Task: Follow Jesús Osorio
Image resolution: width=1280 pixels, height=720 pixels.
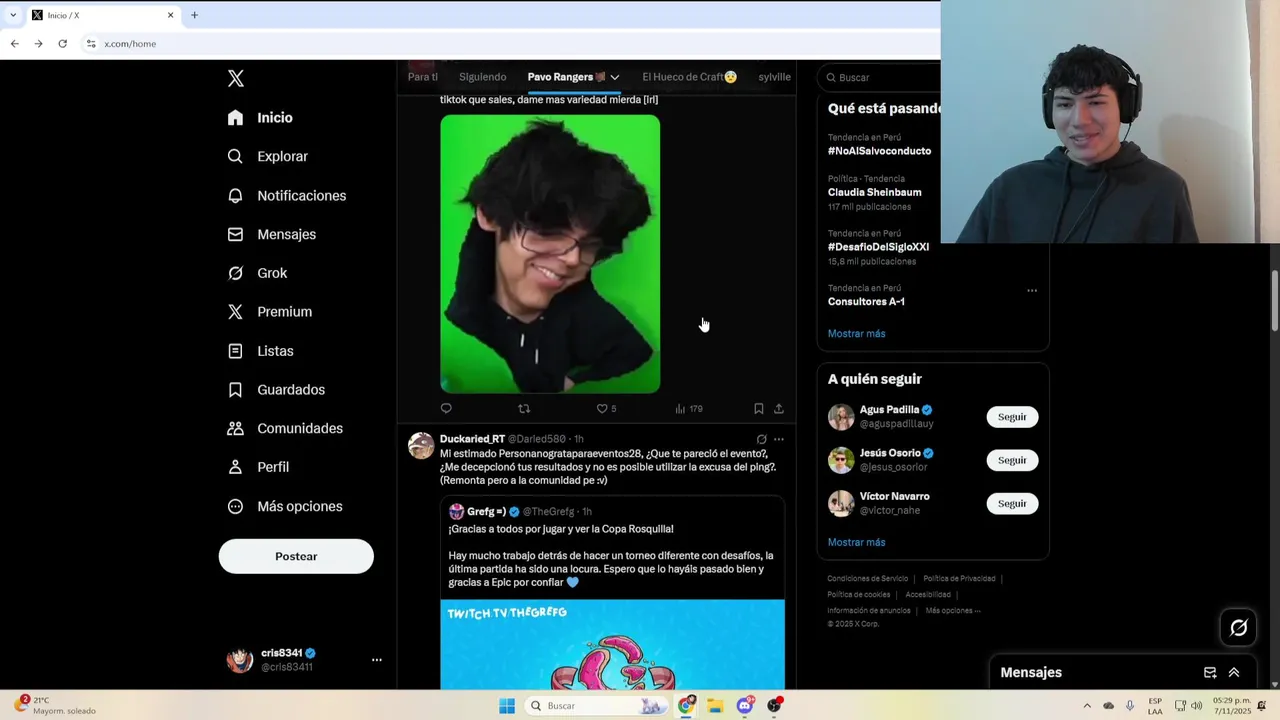Action: 1012,460
